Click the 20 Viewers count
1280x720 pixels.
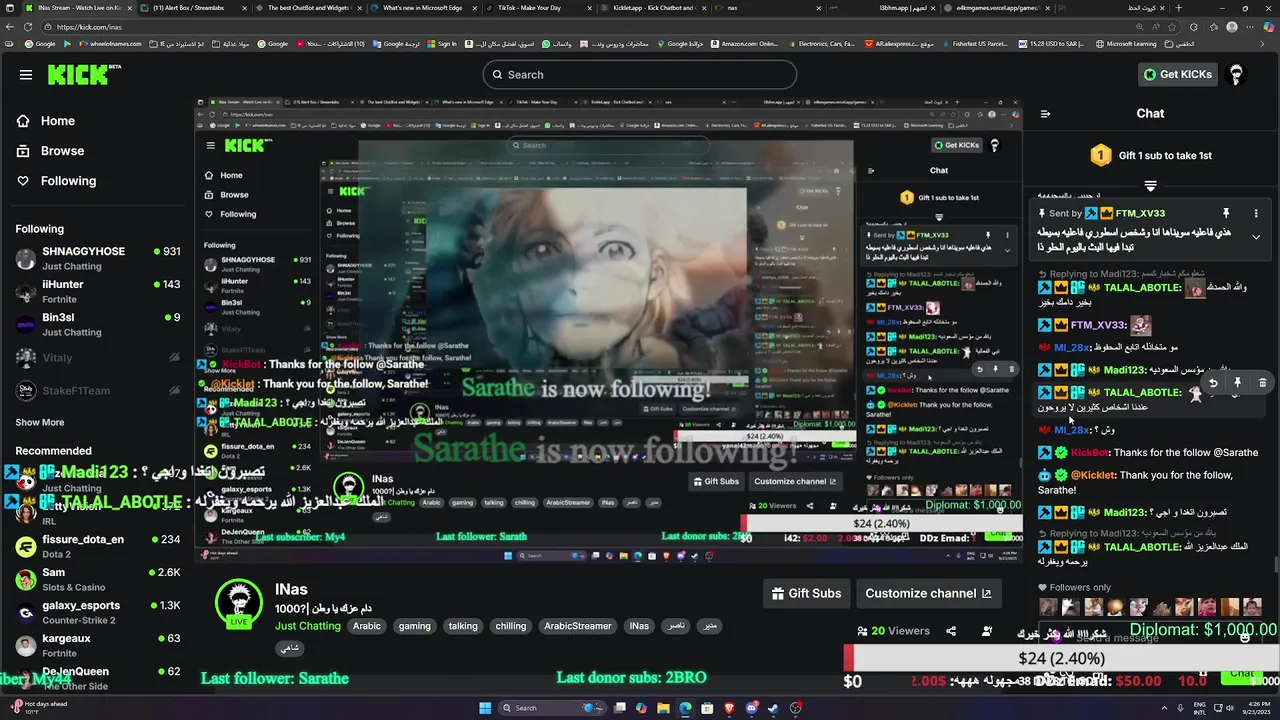point(893,631)
